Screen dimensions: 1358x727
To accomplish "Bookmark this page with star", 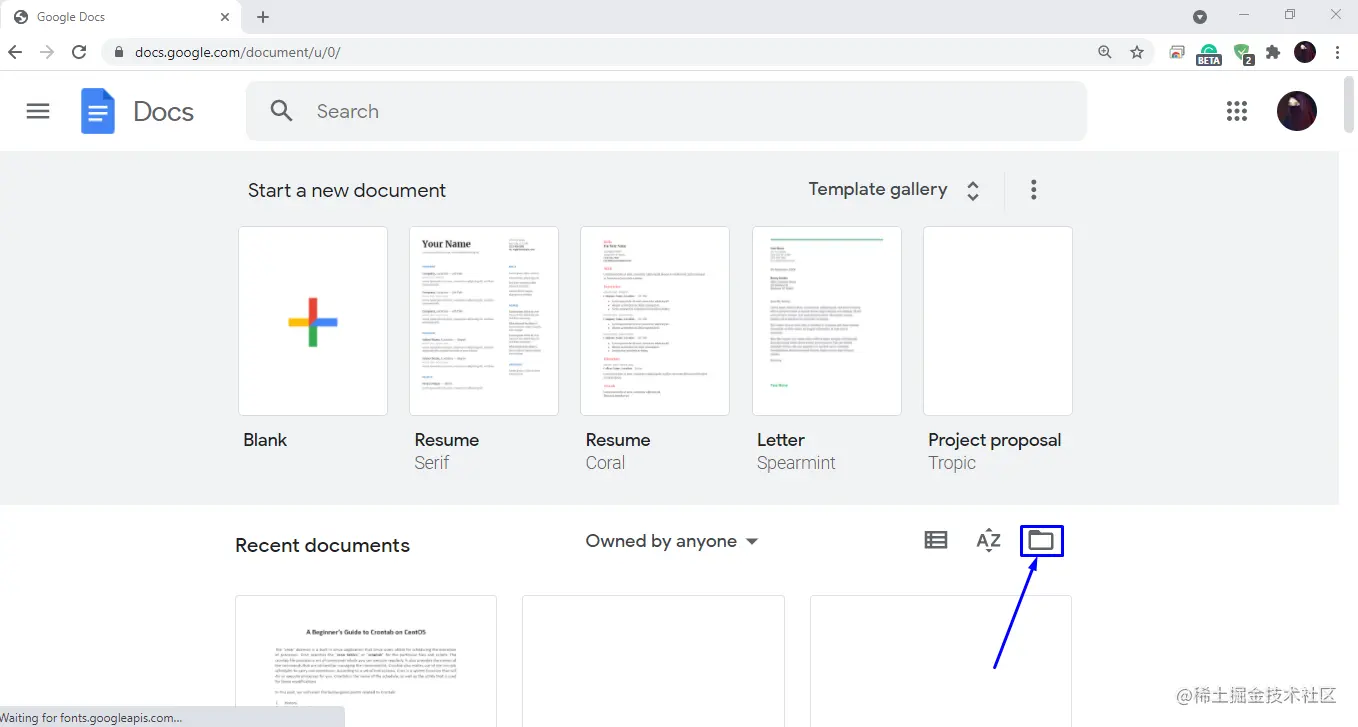I will point(1137,52).
